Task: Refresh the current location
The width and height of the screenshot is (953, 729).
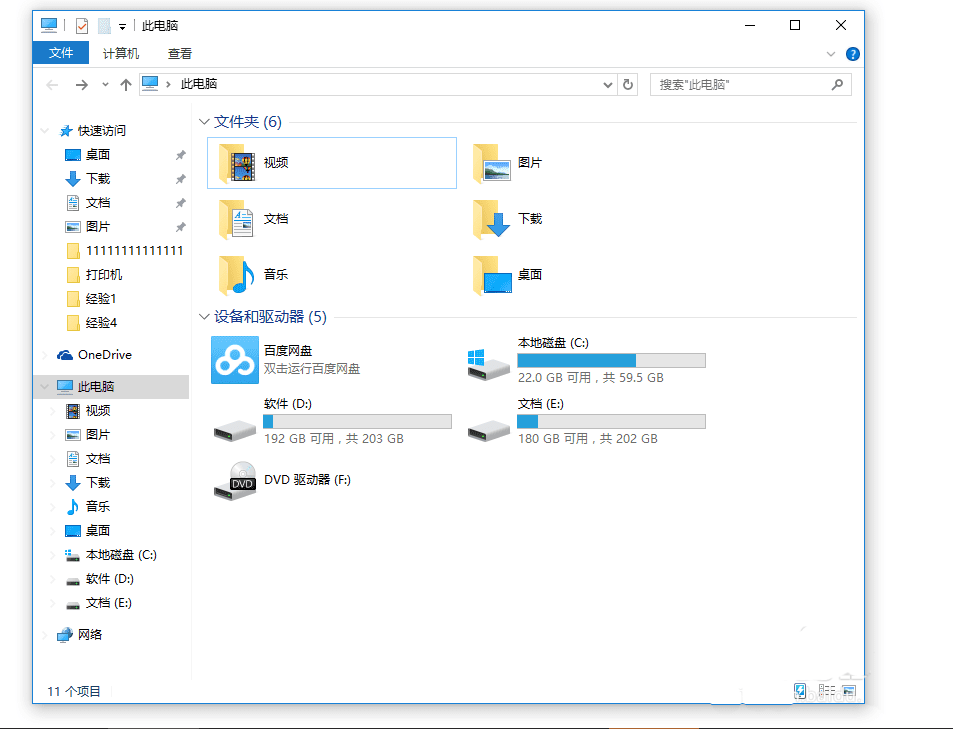Action: point(628,85)
